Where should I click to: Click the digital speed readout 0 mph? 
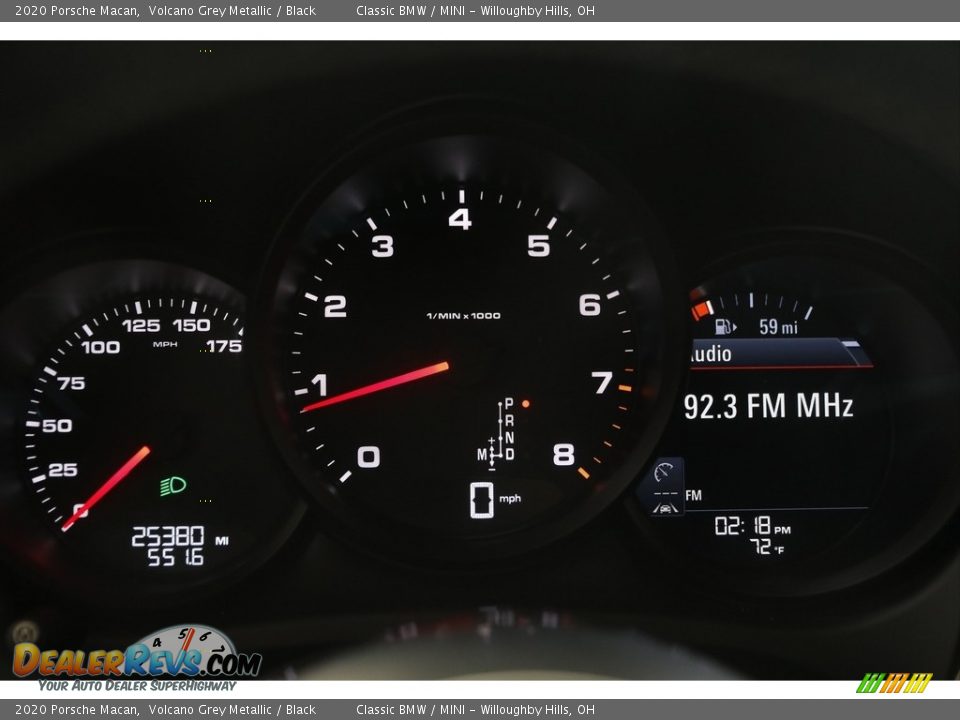coord(495,500)
